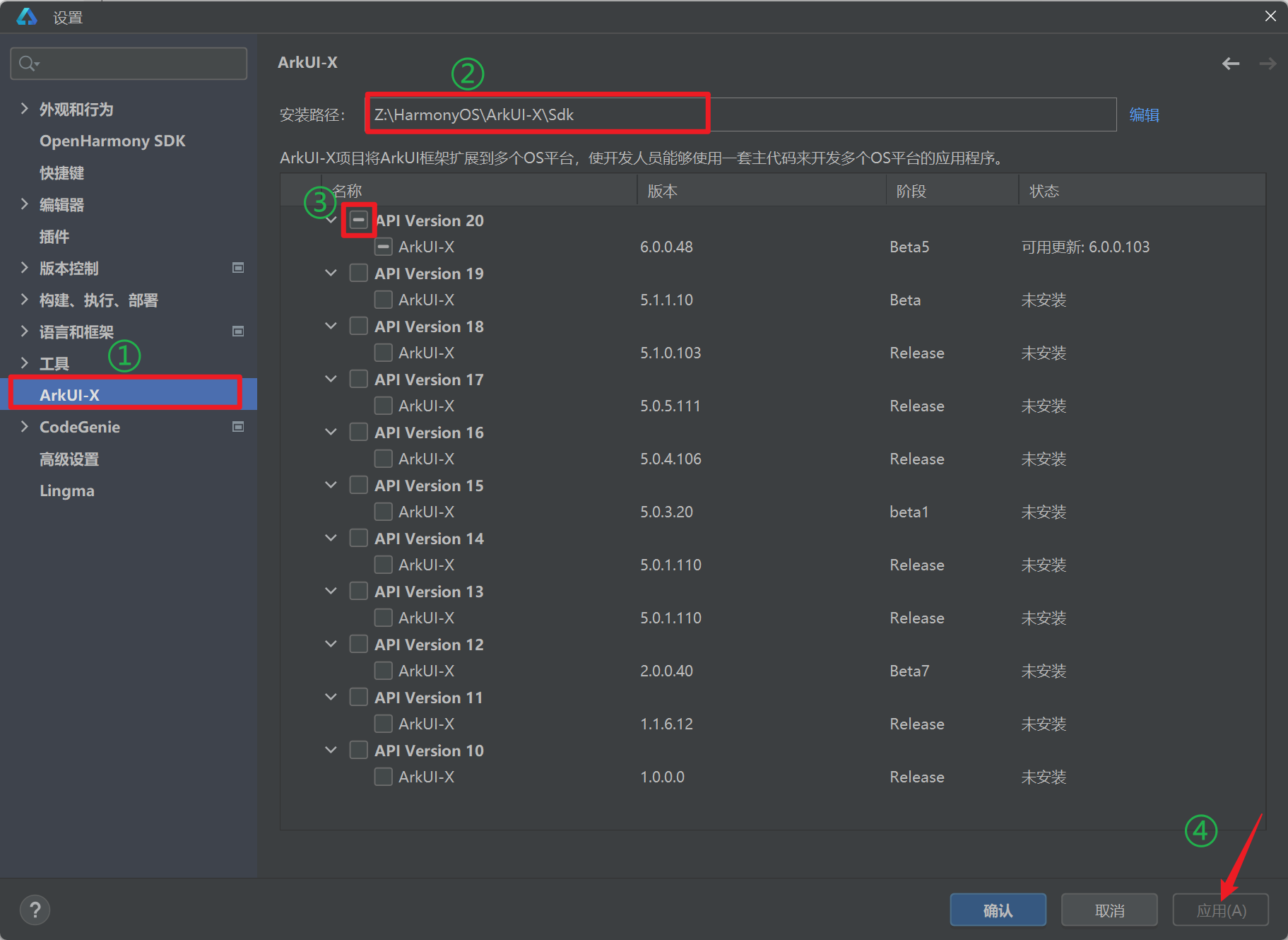Check the API Version 19 checkbox
Viewport: 1288px width, 940px height.
[x=359, y=274]
